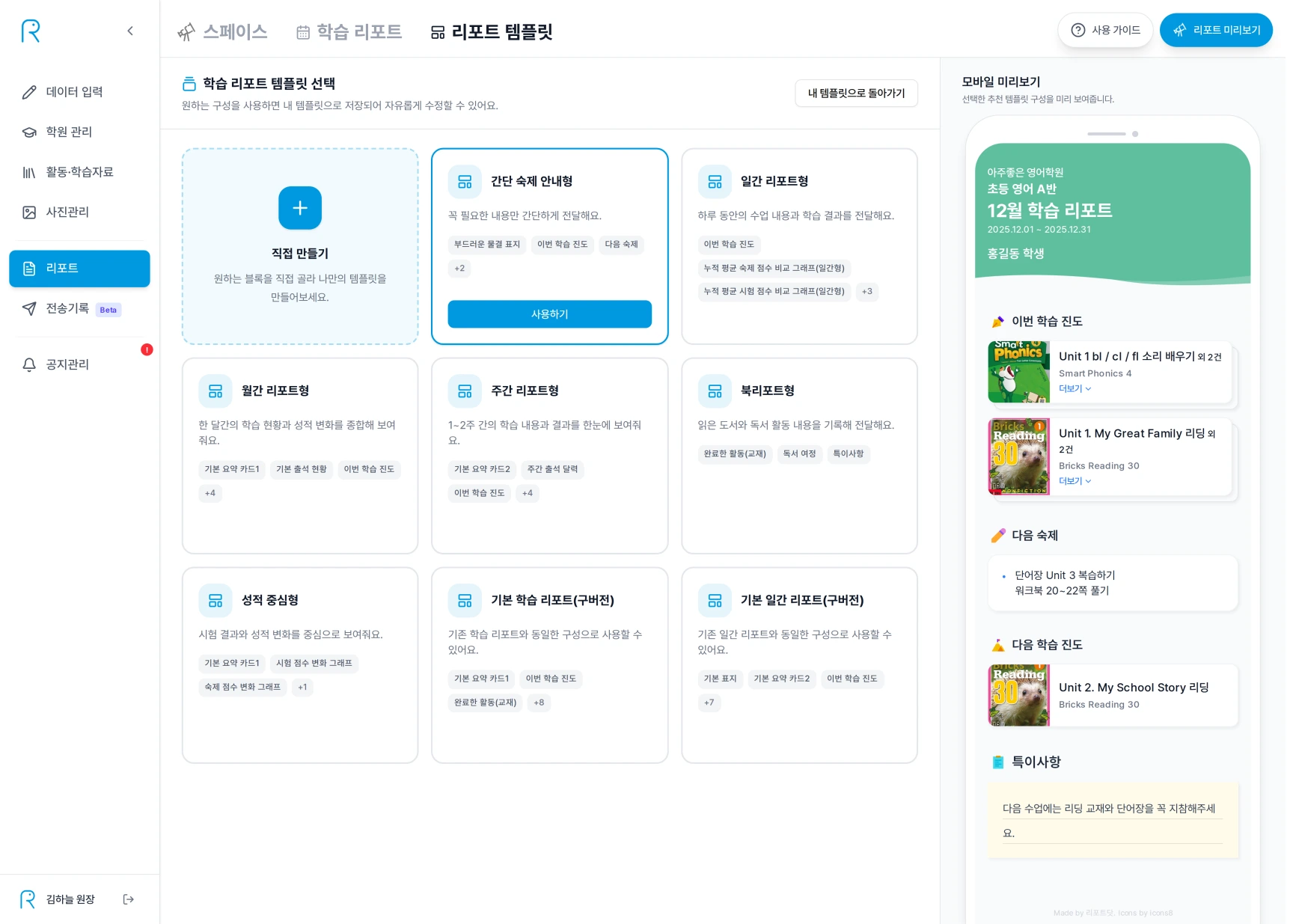The height and width of the screenshot is (924, 1293).
Task: Open 활동·학습자료 library icon
Action: click(29, 172)
